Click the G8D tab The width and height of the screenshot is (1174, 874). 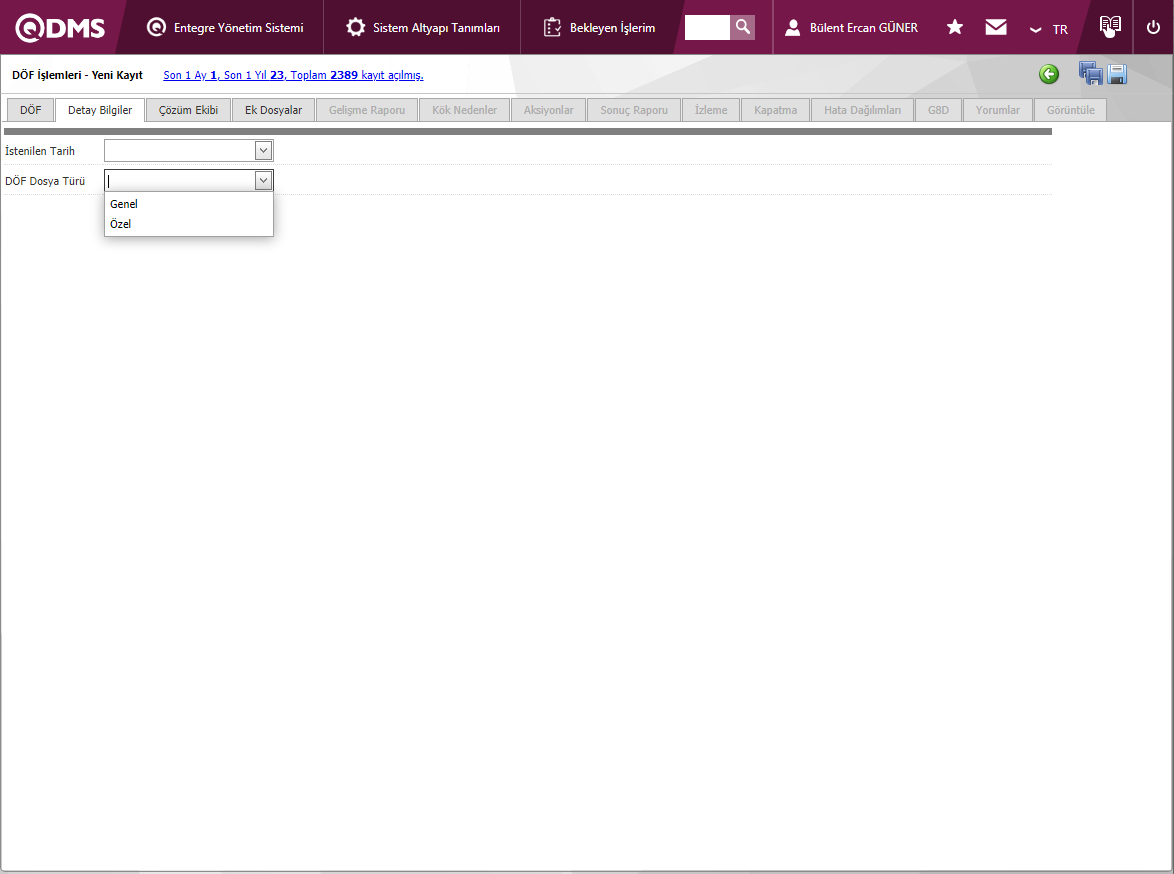point(938,110)
